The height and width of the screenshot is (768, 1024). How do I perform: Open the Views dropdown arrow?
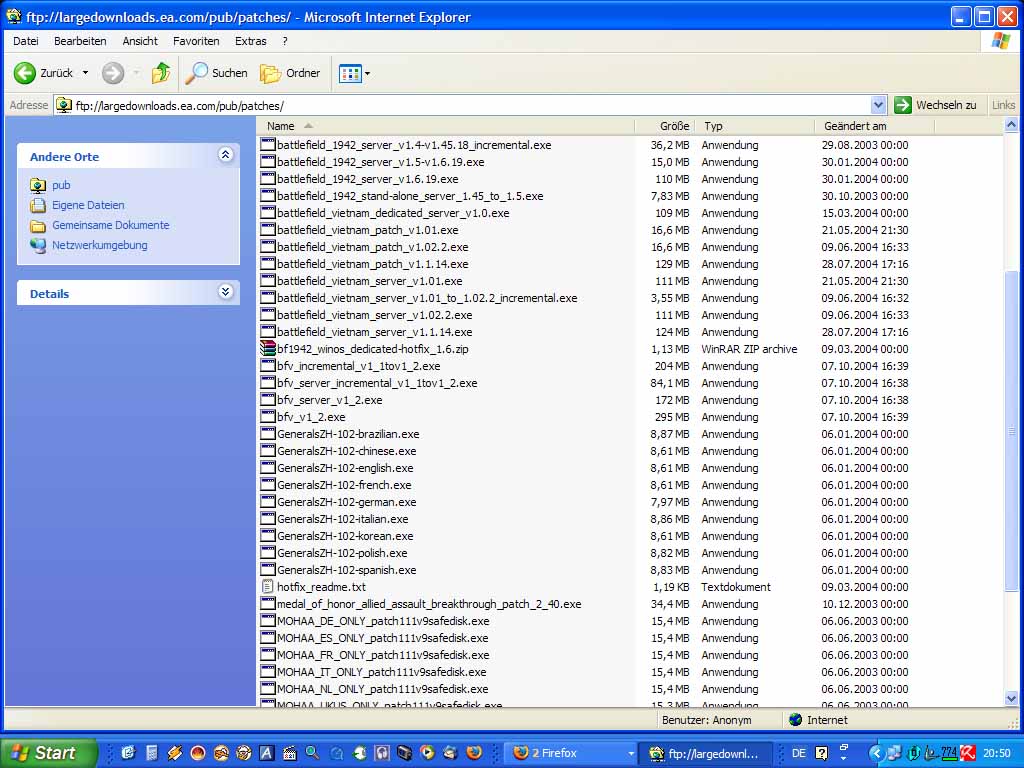[368, 74]
